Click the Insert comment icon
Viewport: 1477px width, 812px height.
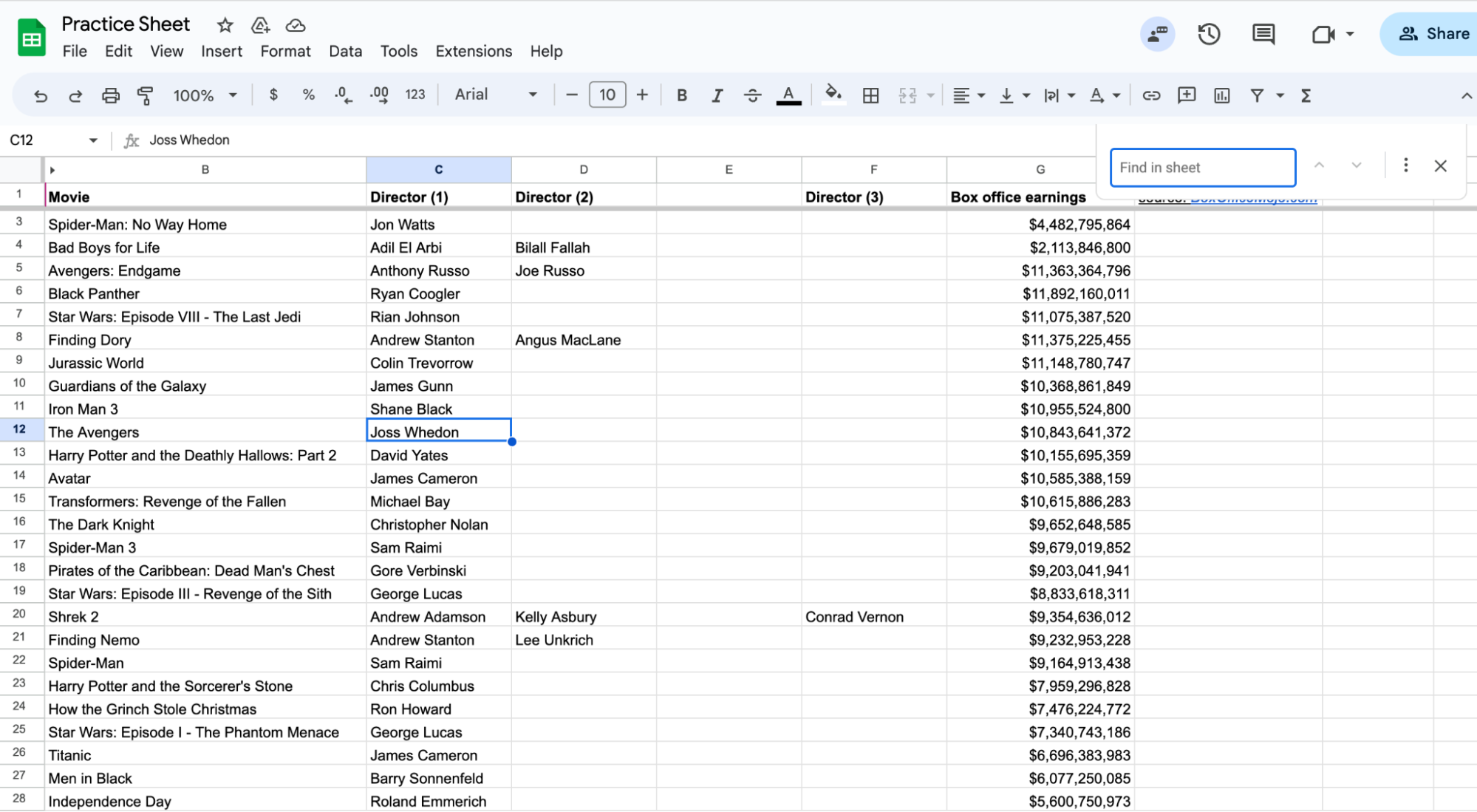click(x=1187, y=95)
